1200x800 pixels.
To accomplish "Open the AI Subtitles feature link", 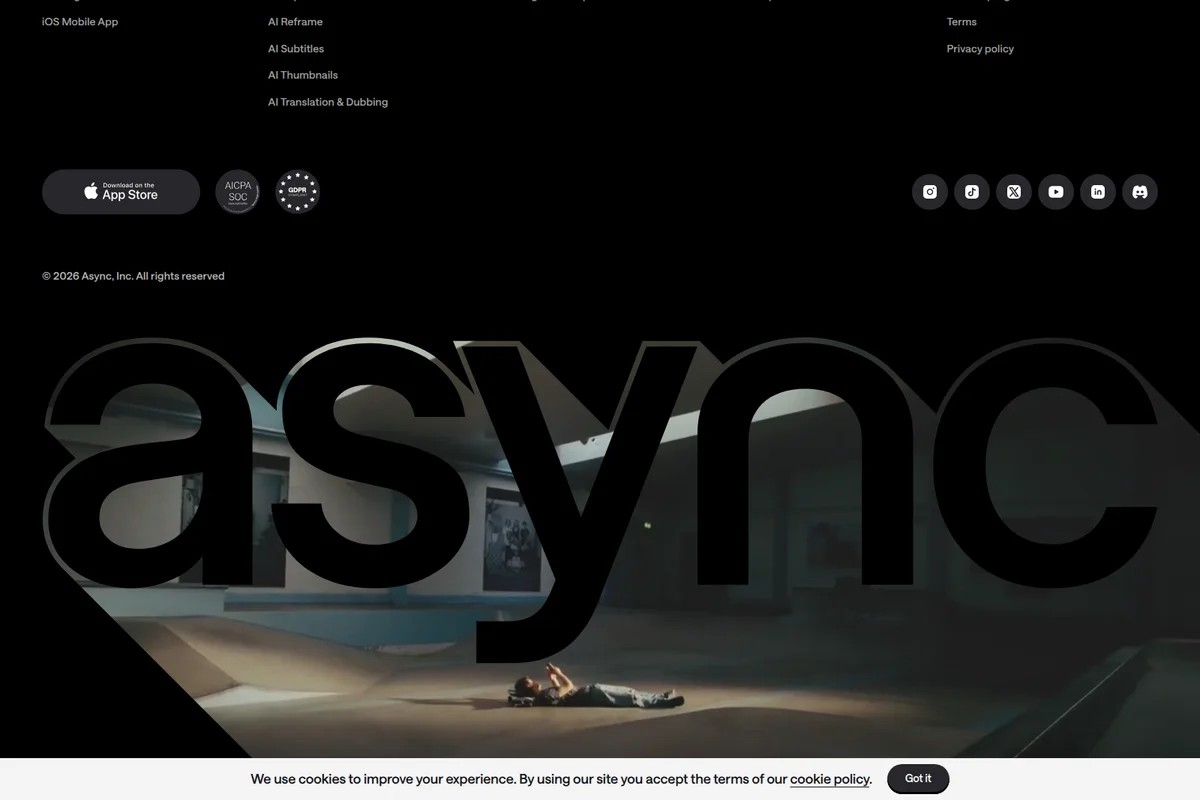I will (x=296, y=48).
